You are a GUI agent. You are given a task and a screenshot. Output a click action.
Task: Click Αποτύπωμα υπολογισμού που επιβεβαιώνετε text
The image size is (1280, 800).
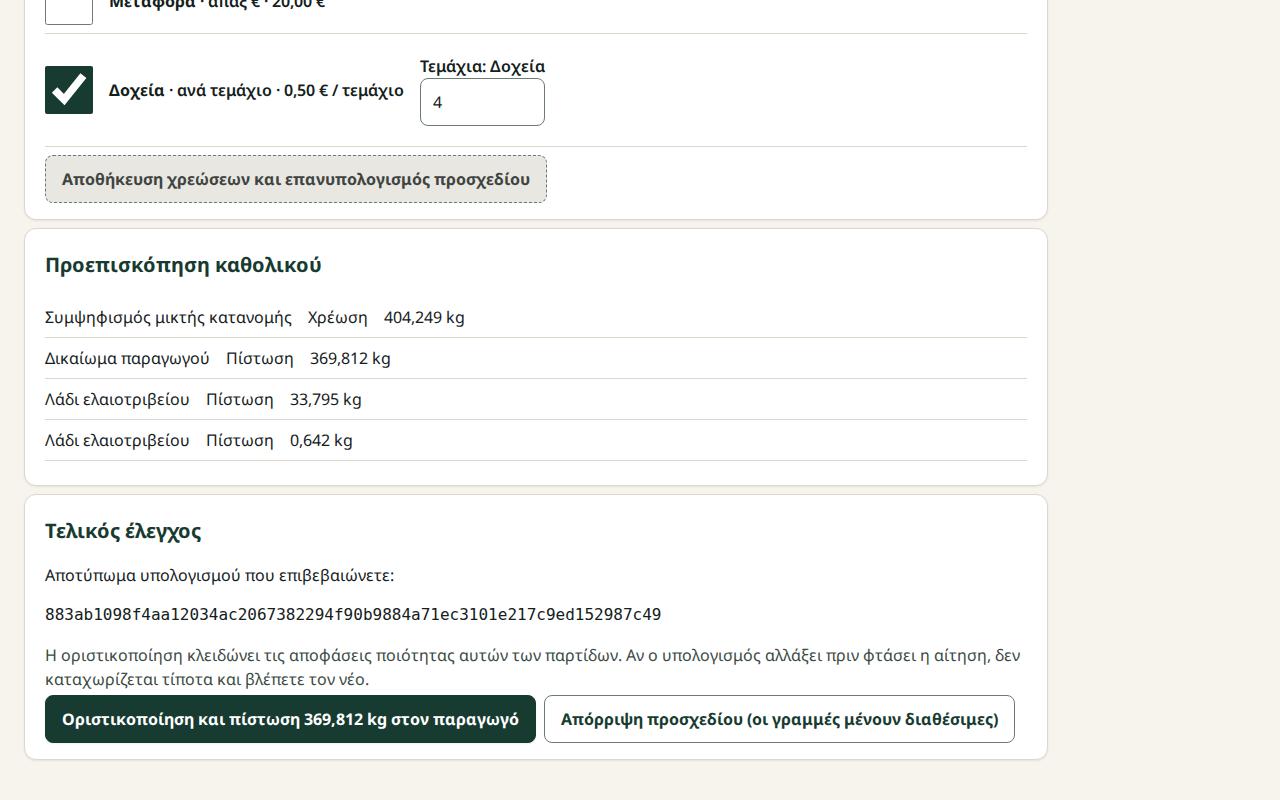[x=219, y=575]
